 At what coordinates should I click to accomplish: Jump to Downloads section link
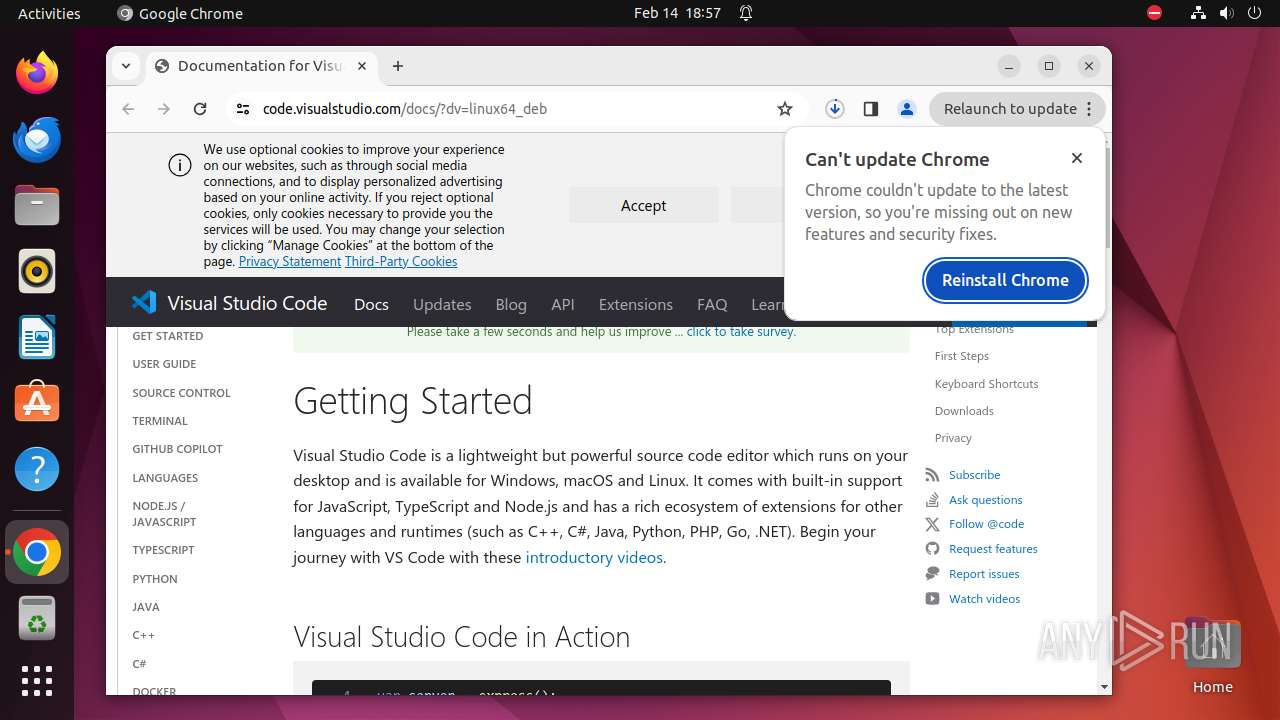coord(964,411)
